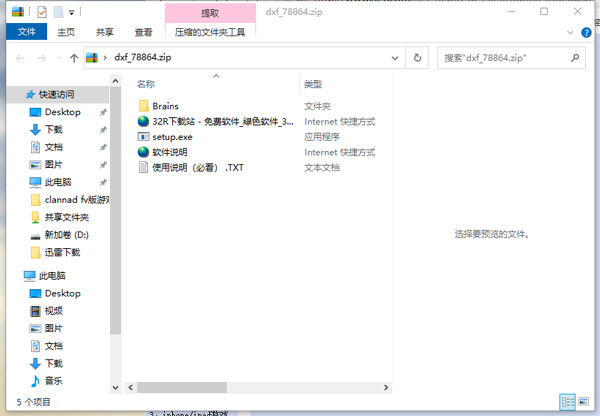Image resolution: width=600 pixels, height=416 pixels.
Task: Click the zip icon in the address bar
Action: point(92,58)
